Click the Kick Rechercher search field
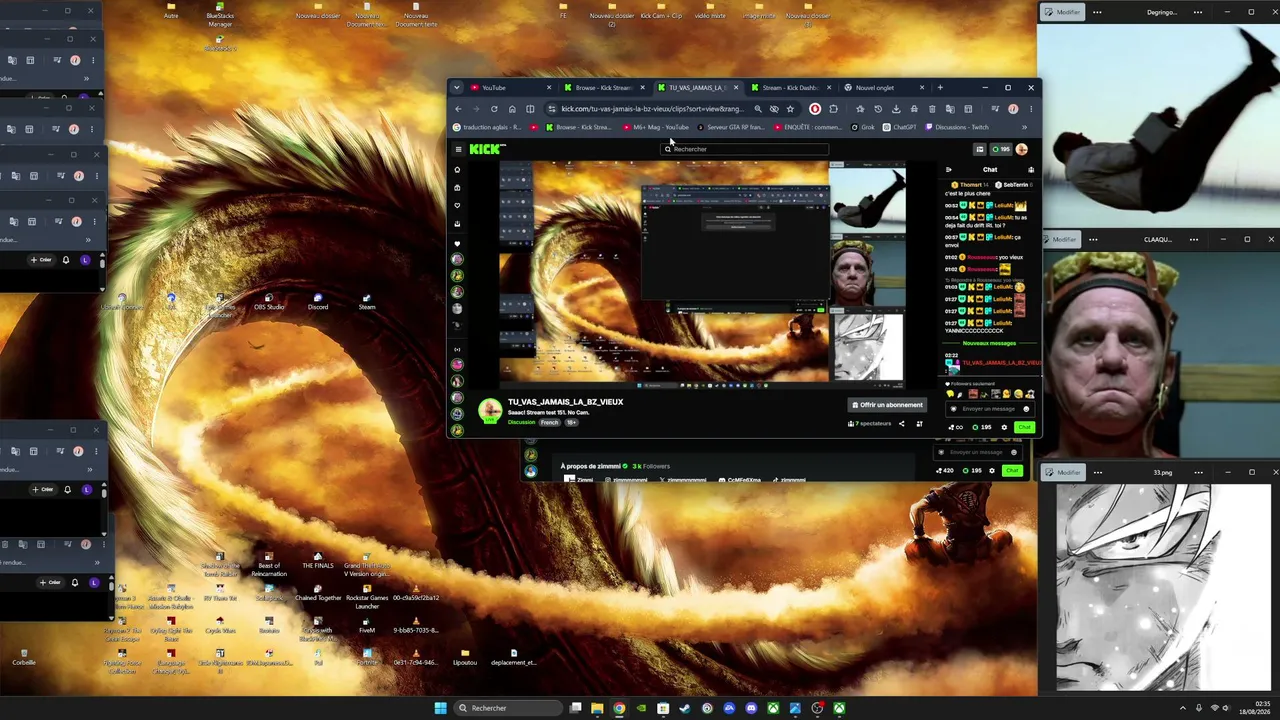Screen dimensions: 1280x720 pyautogui.click(x=746, y=149)
